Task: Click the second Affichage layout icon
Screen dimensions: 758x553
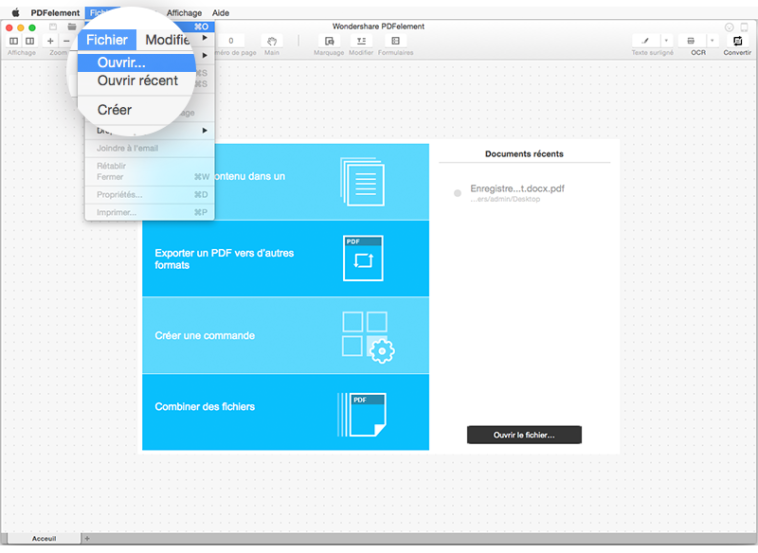Action: (30, 41)
